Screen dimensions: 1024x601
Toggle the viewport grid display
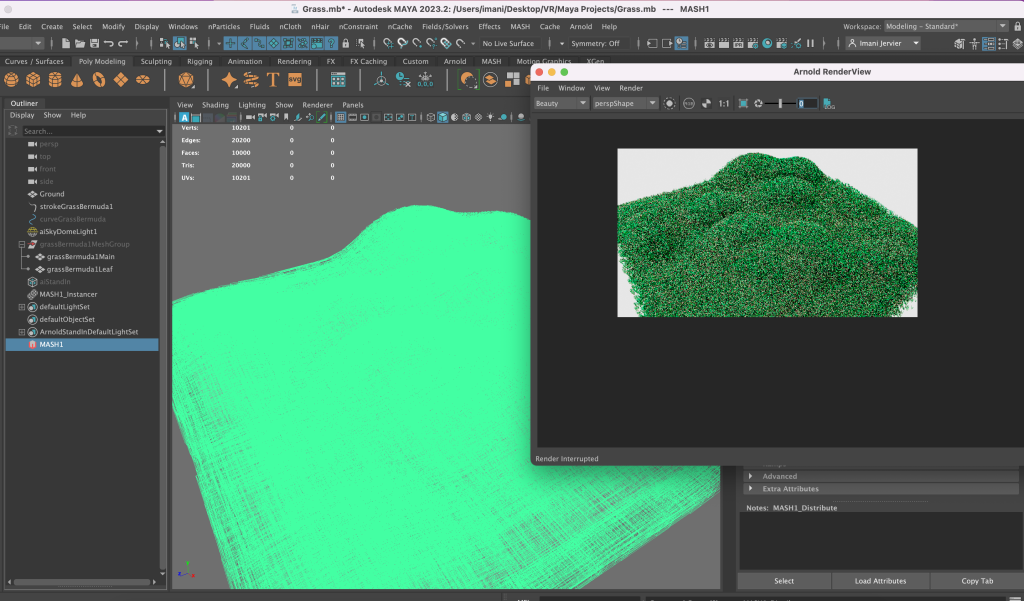coord(340,118)
